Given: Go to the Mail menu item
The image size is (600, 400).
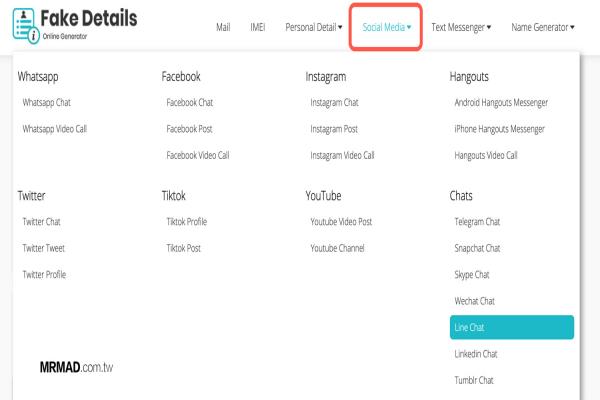Looking at the screenshot, I should (x=223, y=27).
